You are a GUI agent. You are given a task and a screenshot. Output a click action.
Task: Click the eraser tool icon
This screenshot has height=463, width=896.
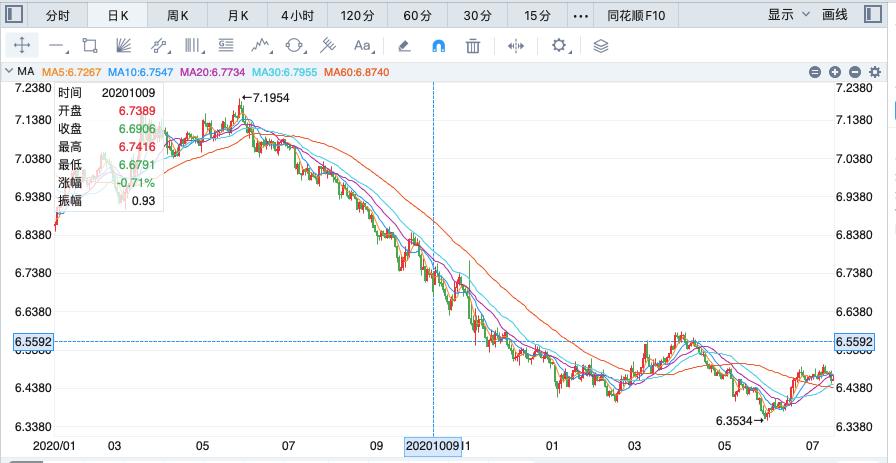405,45
